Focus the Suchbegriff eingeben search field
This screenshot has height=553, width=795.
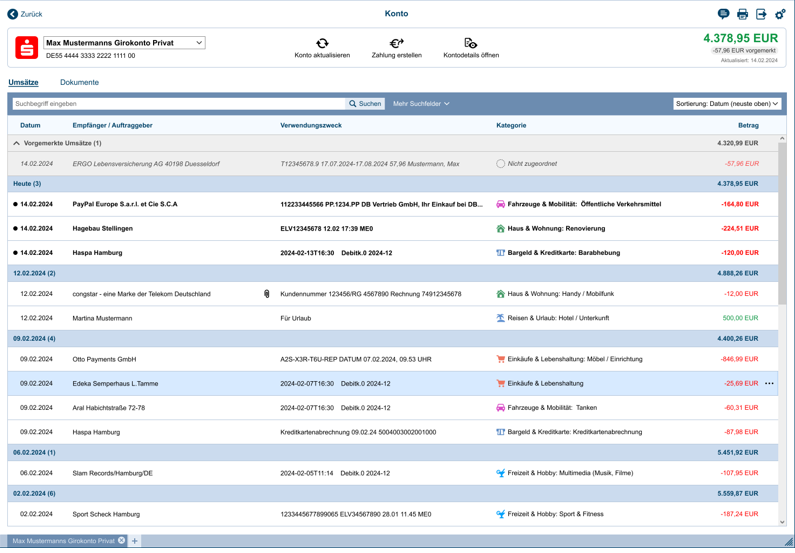point(179,104)
